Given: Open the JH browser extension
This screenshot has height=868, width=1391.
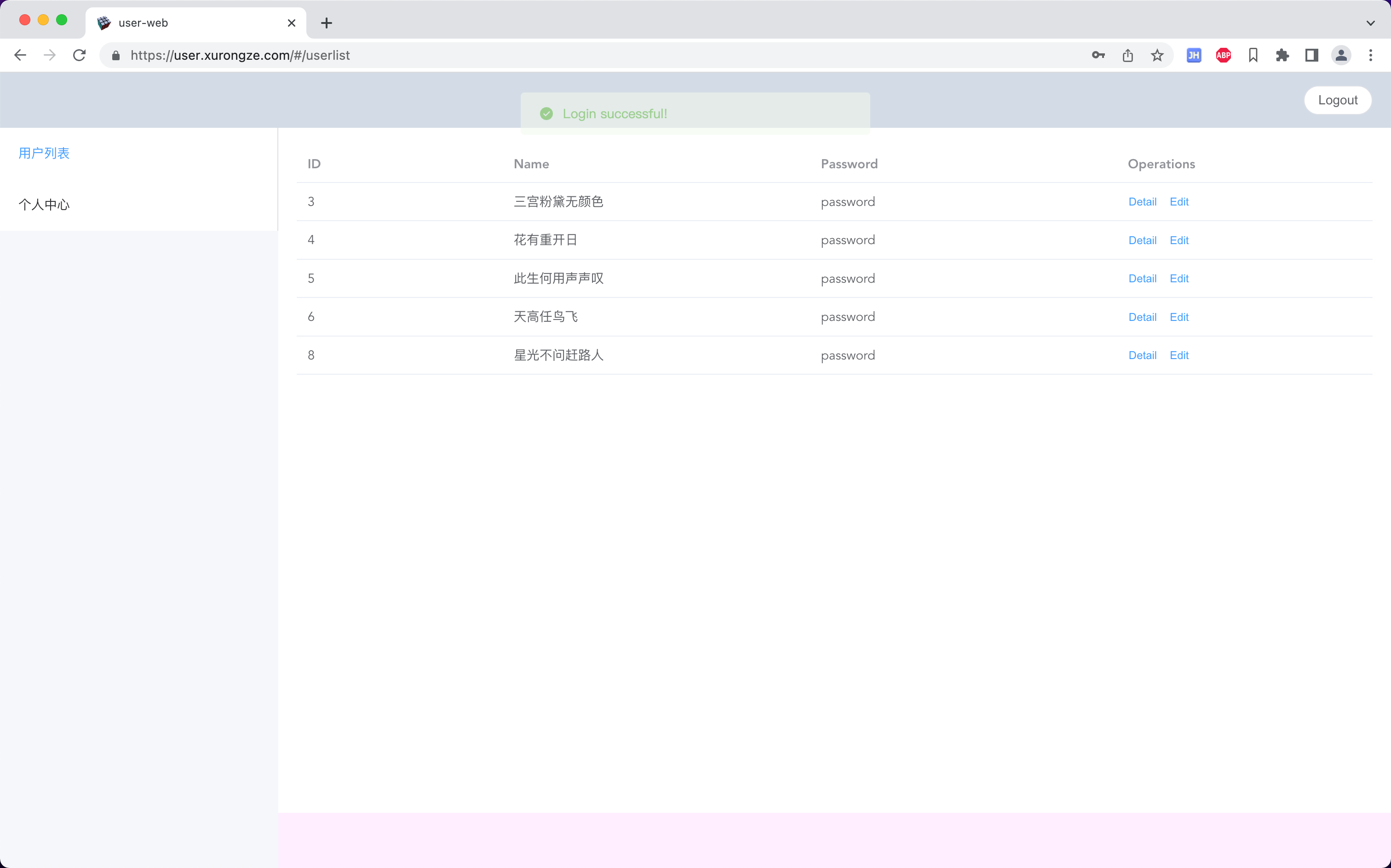Looking at the screenshot, I should pyautogui.click(x=1193, y=55).
